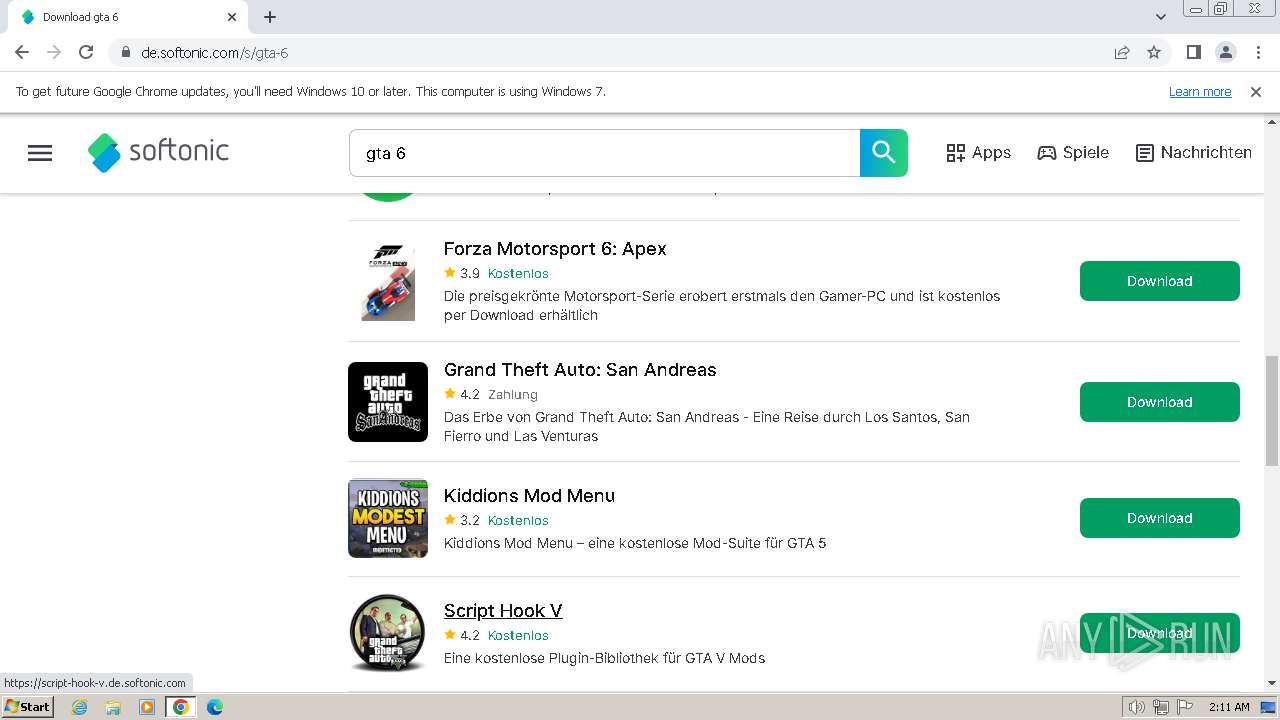Open the Chrome profile icon
The width and height of the screenshot is (1280, 720).
pos(1225,52)
